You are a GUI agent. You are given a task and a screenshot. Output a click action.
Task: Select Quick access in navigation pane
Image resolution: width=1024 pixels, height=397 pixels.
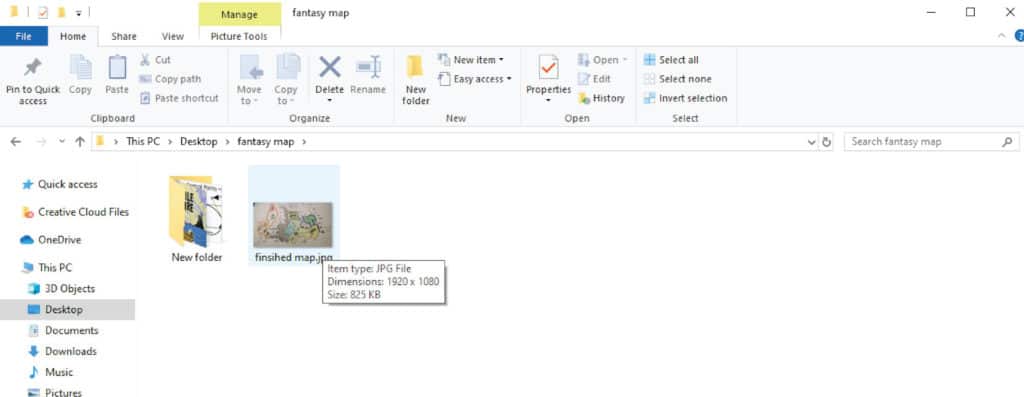tap(59, 185)
